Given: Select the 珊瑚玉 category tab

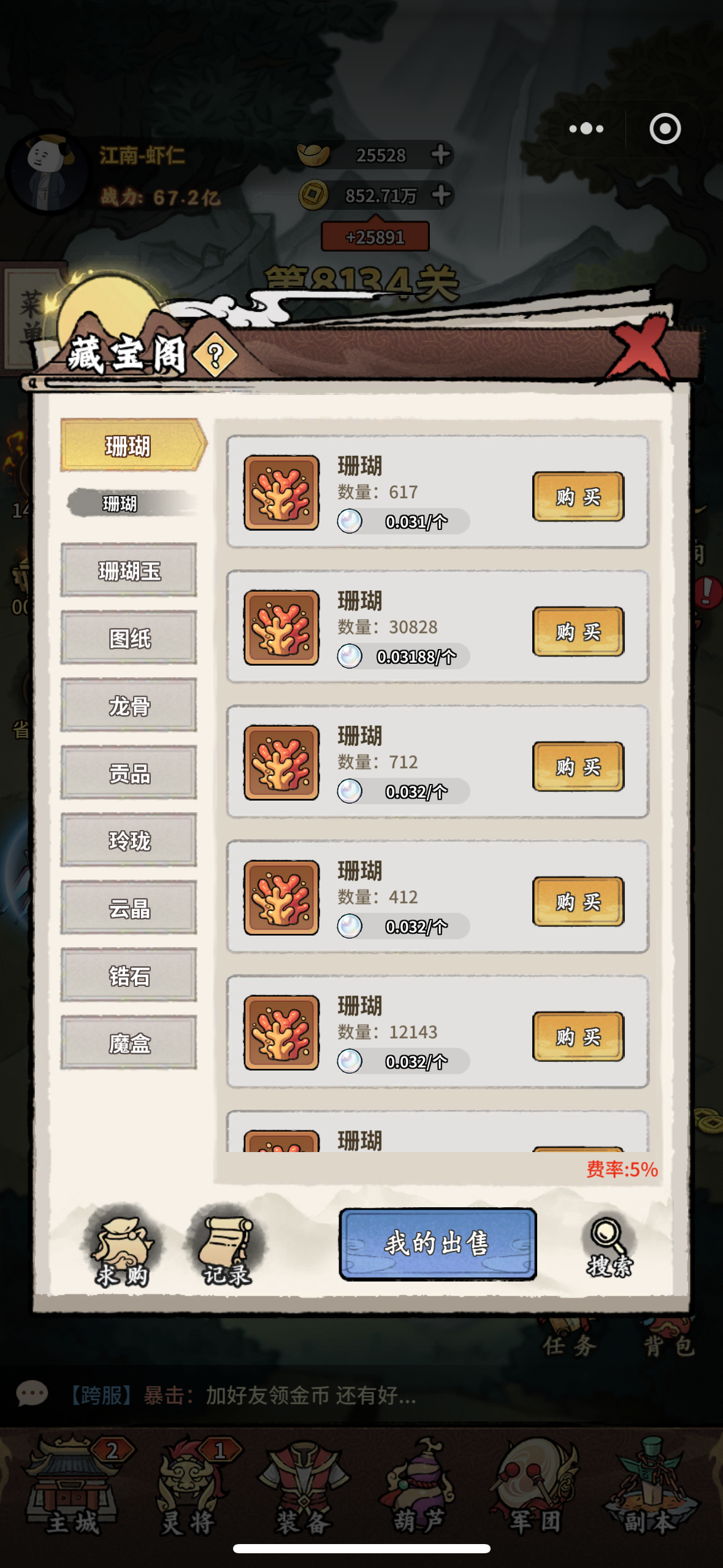Looking at the screenshot, I should [x=129, y=571].
